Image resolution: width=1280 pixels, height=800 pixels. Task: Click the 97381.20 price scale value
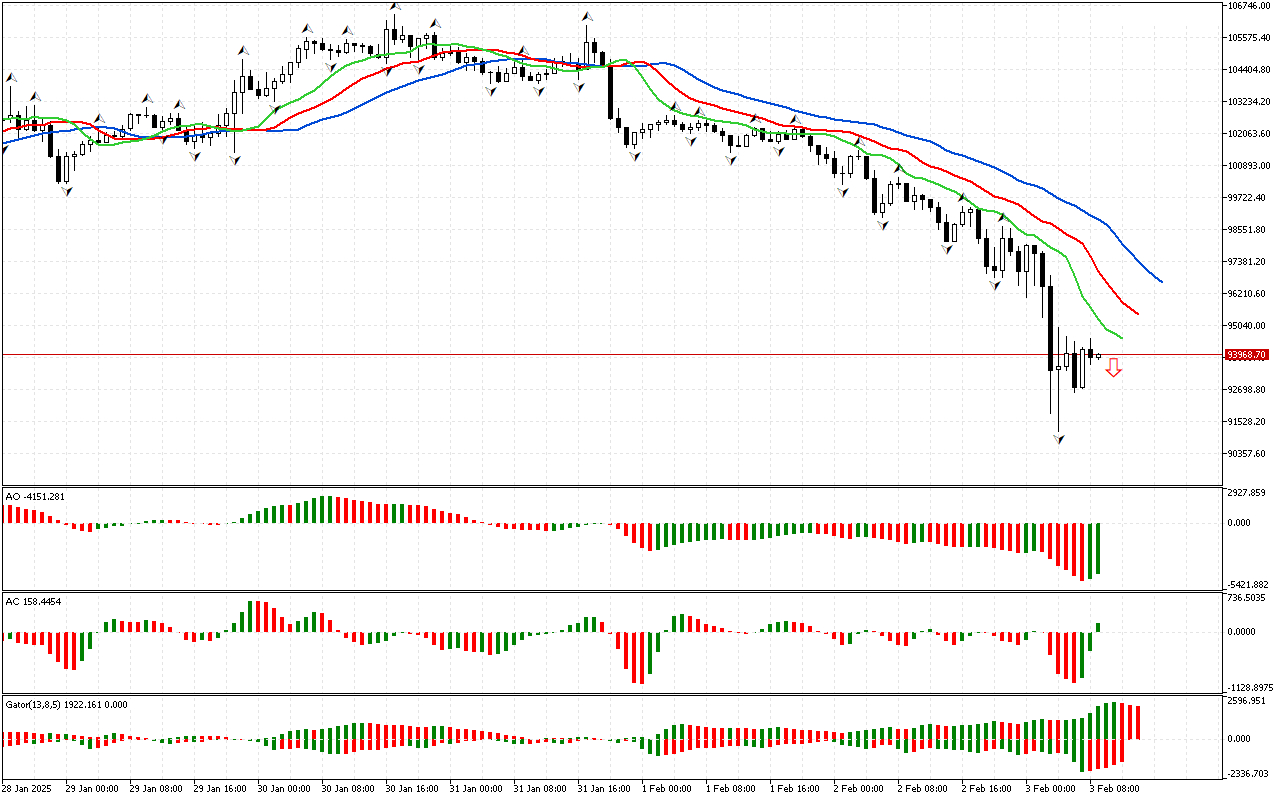pyautogui.click(x=1246, y=262)
